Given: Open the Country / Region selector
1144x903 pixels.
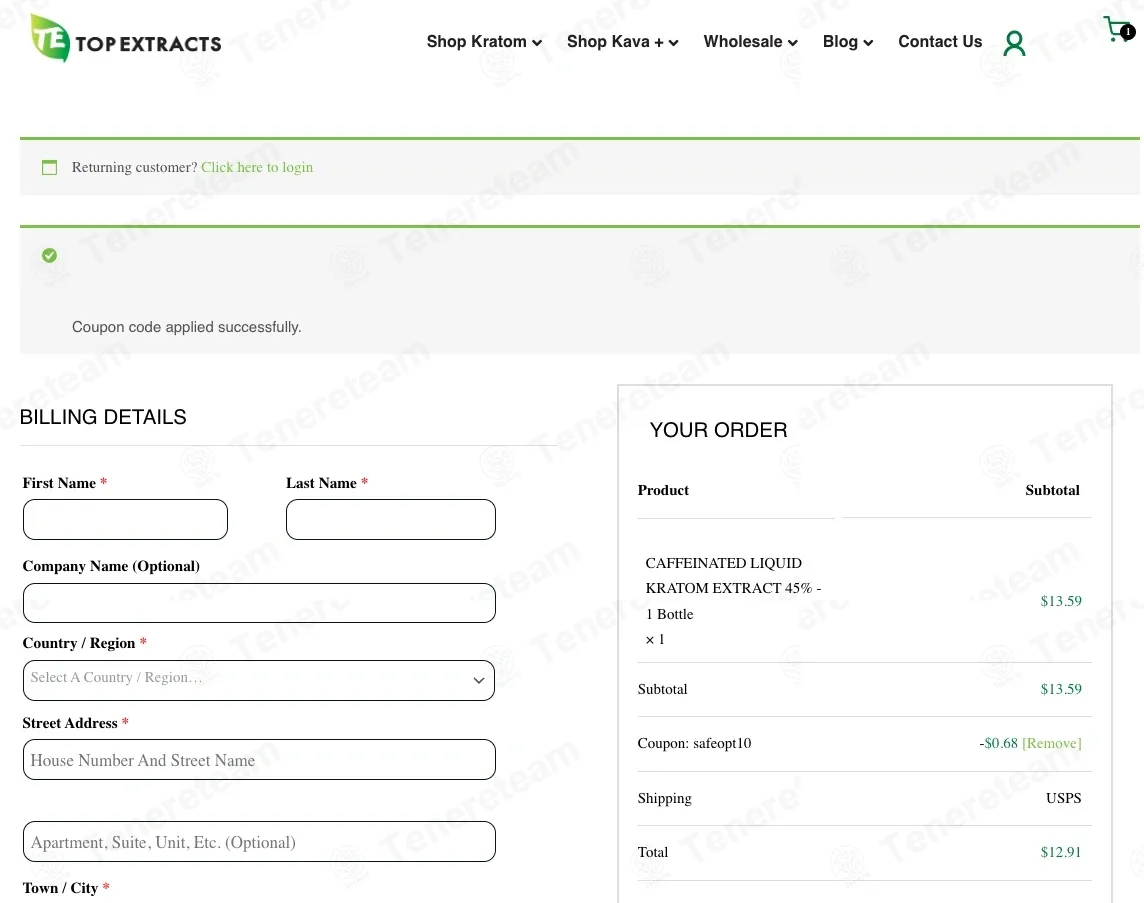Looking at the screenshot, I should coord(259,680).
